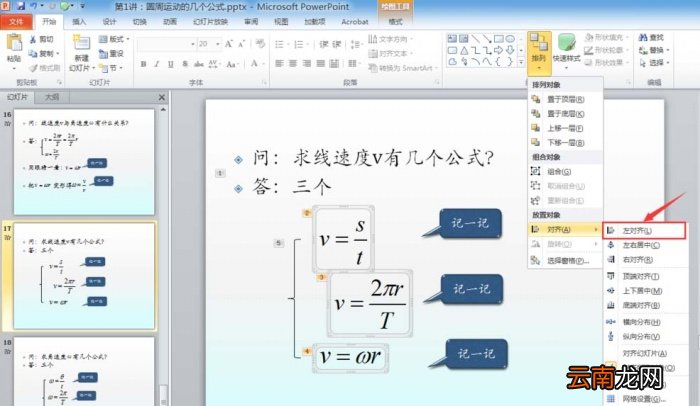Select the text box shape in gallery
The width and height of the screenshot is (700, 406).
point(452,39)
